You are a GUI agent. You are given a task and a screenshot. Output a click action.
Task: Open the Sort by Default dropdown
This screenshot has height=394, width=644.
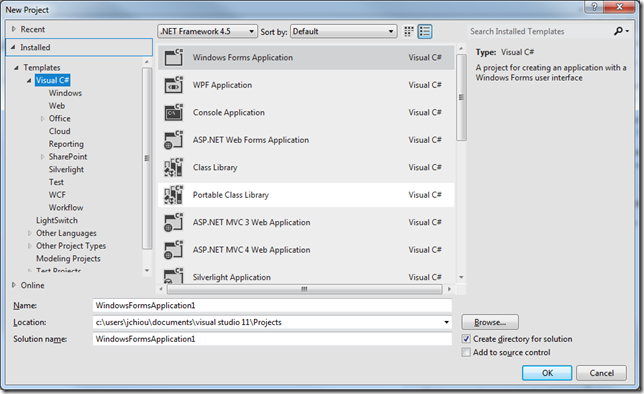344,32
